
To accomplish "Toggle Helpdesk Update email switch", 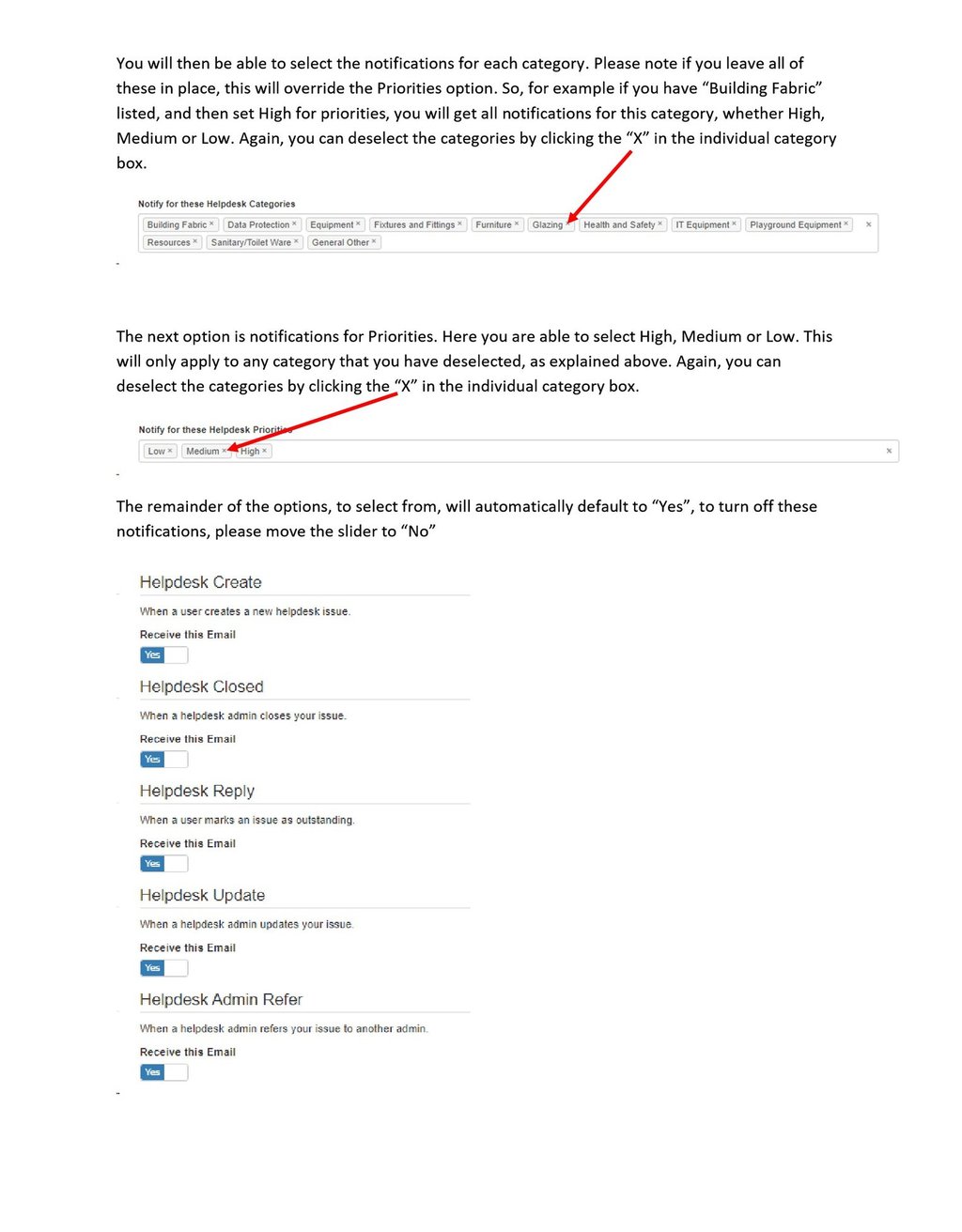I will [x=164, y=967].
